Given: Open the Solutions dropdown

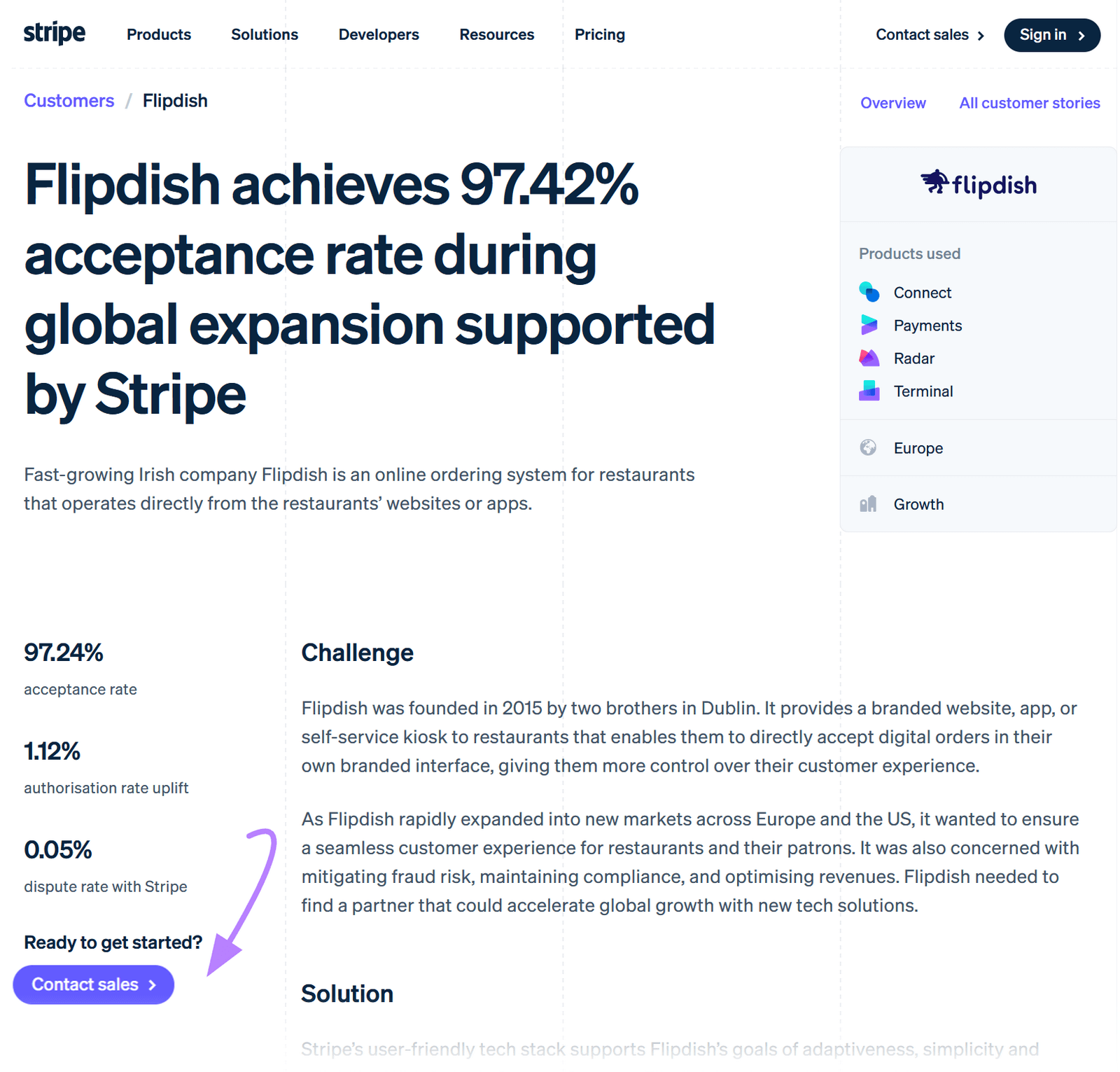Looking at the screenshot, I should tap(264, 34).
